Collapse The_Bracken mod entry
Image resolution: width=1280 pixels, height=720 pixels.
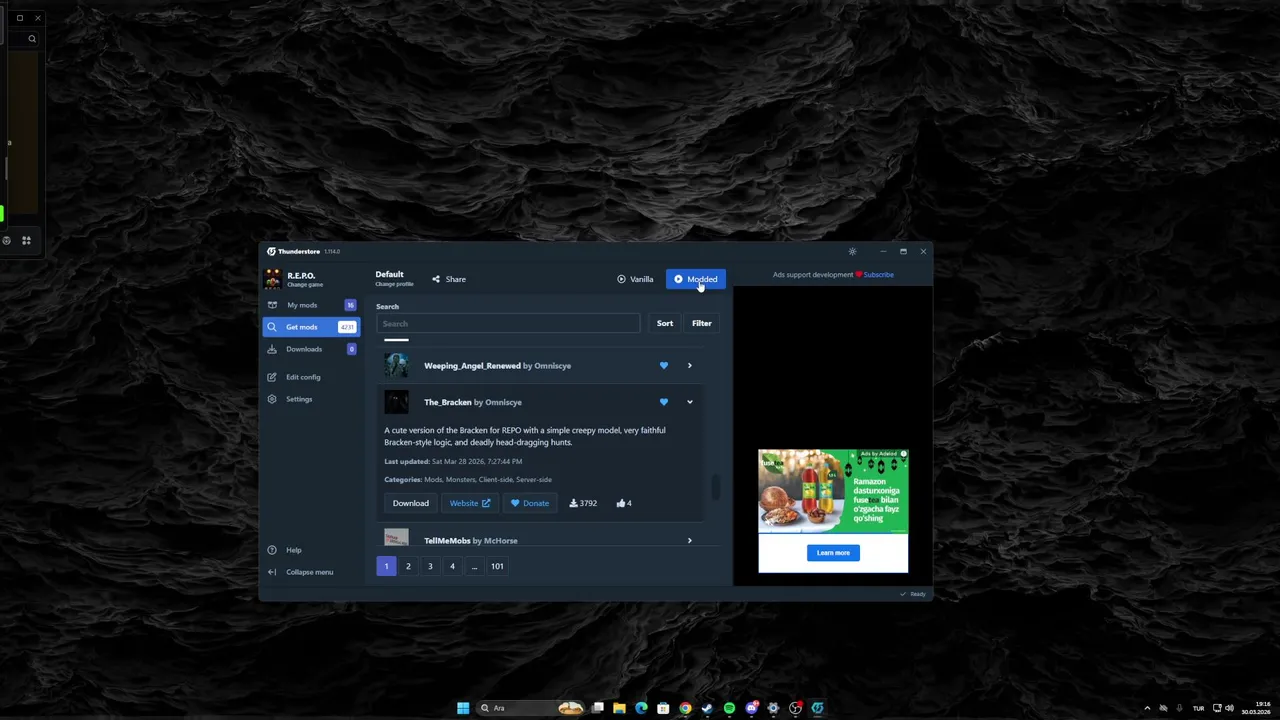click(689, 402)
